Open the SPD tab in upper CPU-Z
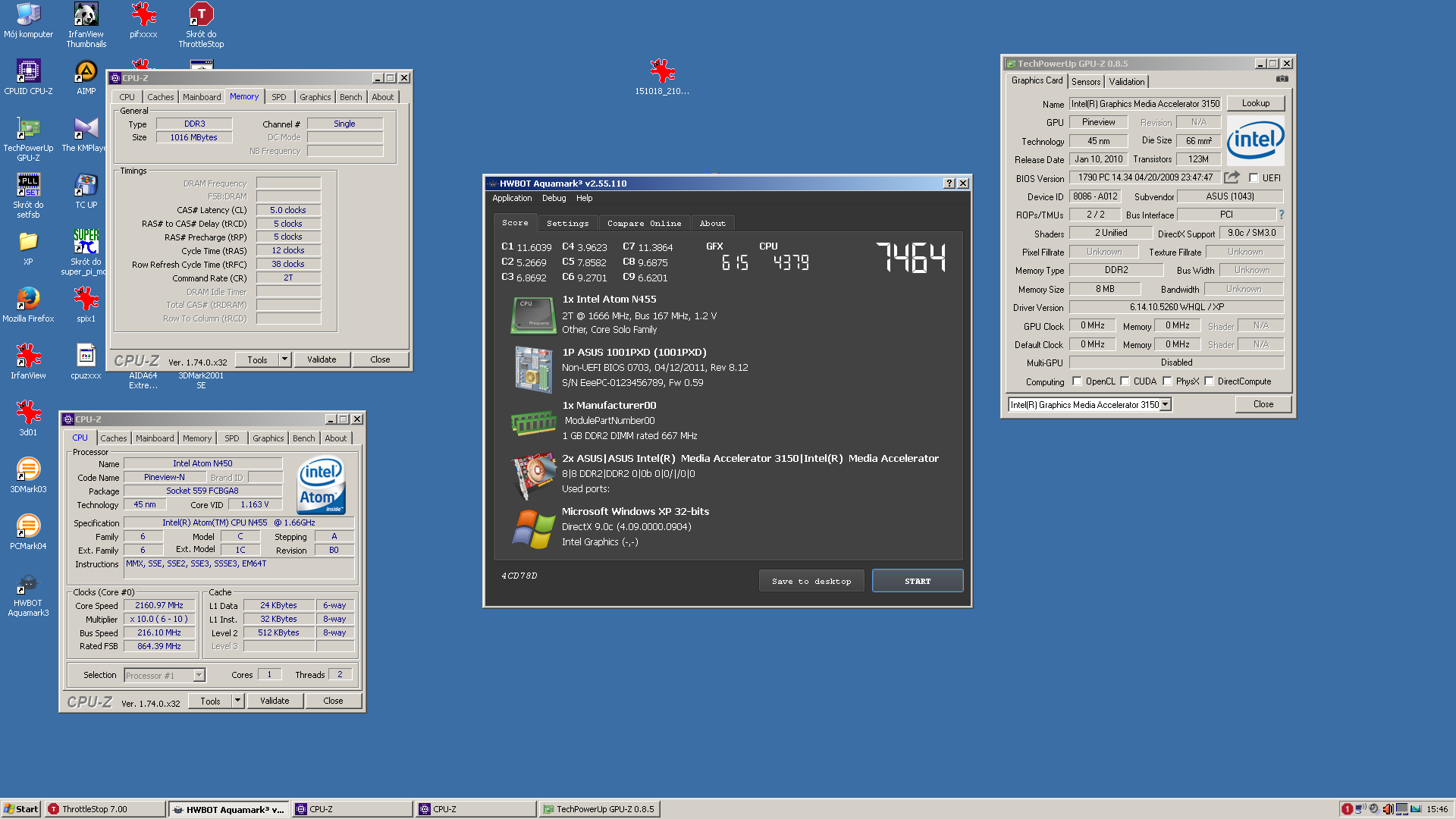1456x819 pixels. 279,97
